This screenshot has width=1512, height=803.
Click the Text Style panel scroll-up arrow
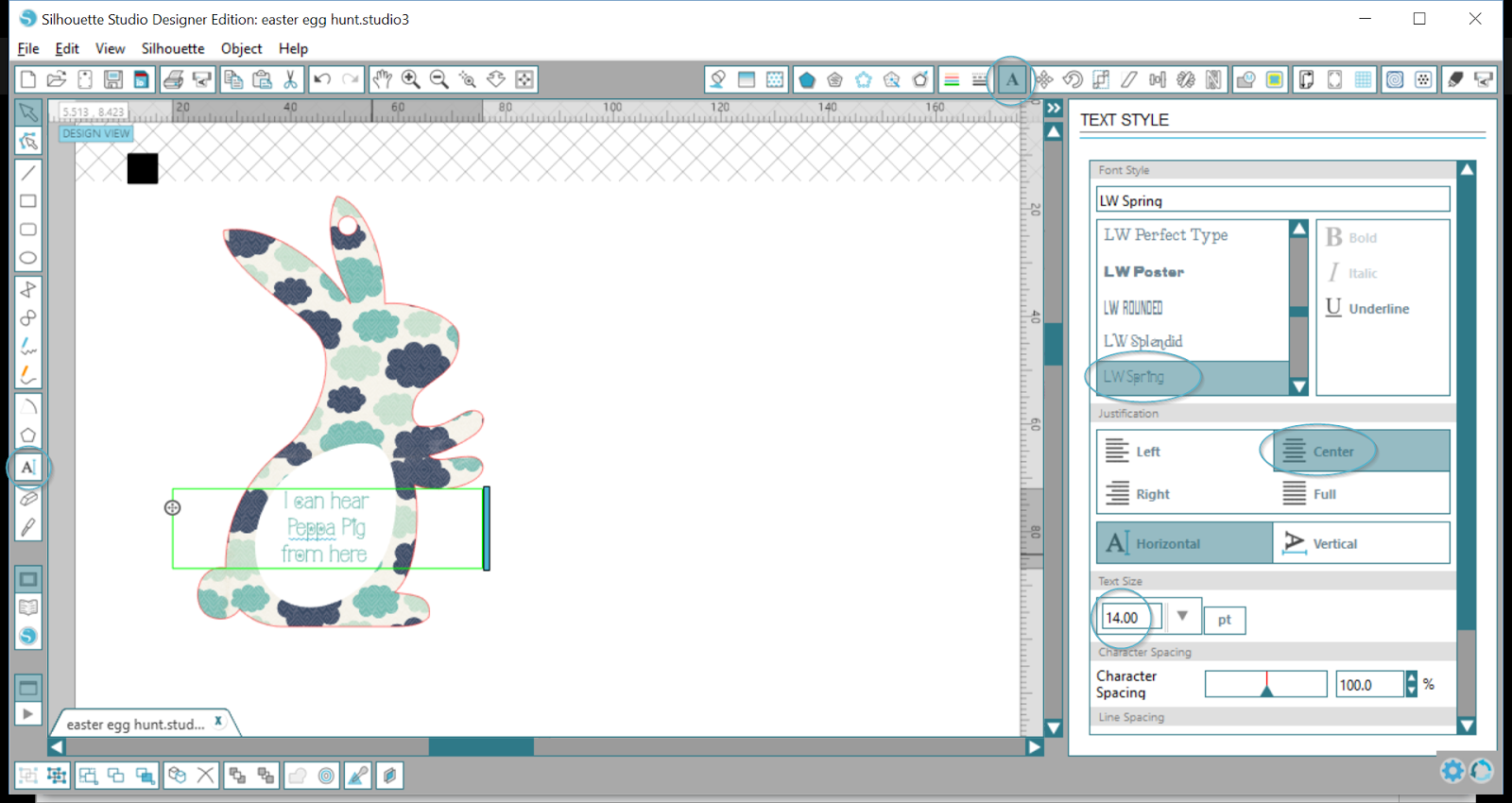[x=1467, y=170]
